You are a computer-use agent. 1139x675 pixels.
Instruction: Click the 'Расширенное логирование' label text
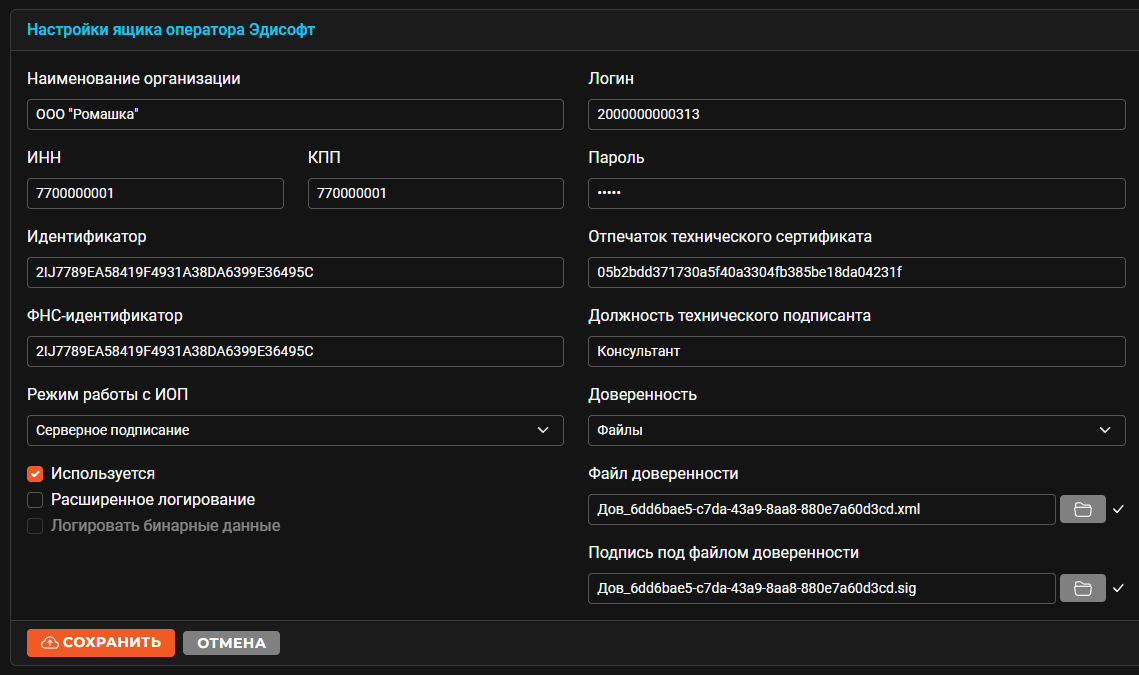coord(153,500)
